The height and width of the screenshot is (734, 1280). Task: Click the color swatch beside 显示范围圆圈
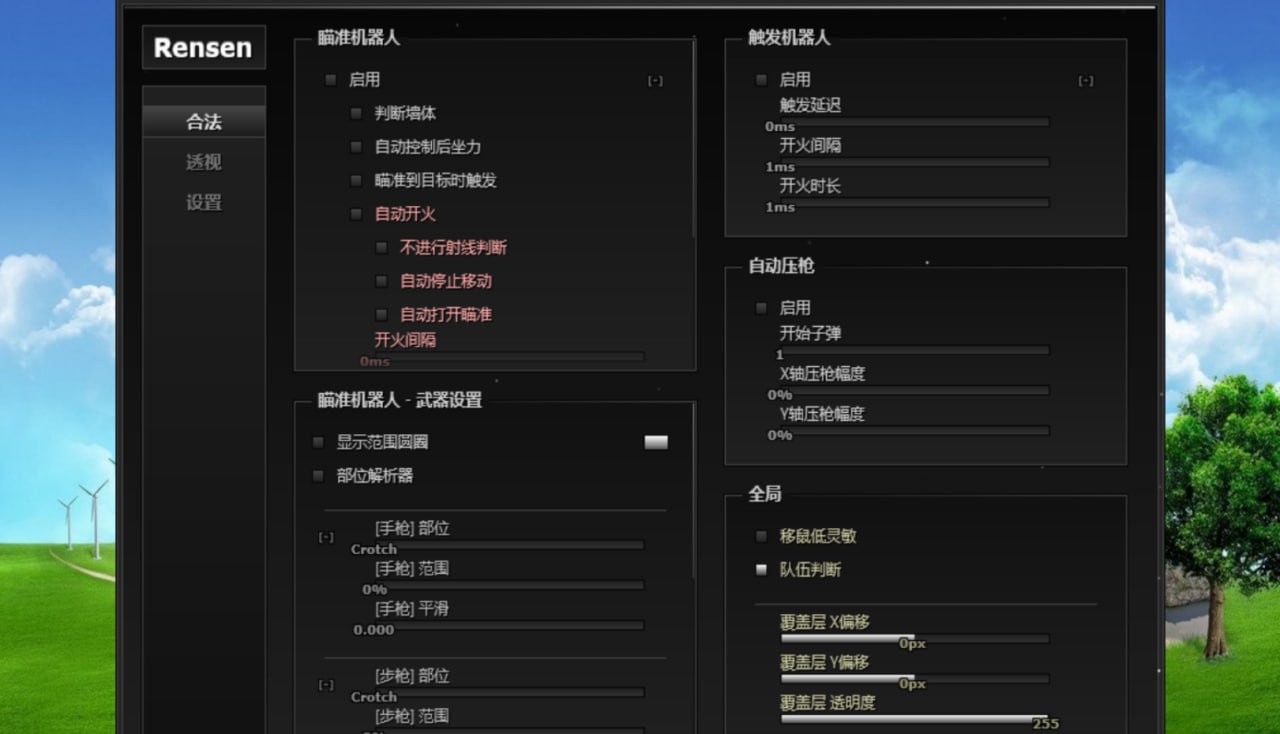(657, 441)
